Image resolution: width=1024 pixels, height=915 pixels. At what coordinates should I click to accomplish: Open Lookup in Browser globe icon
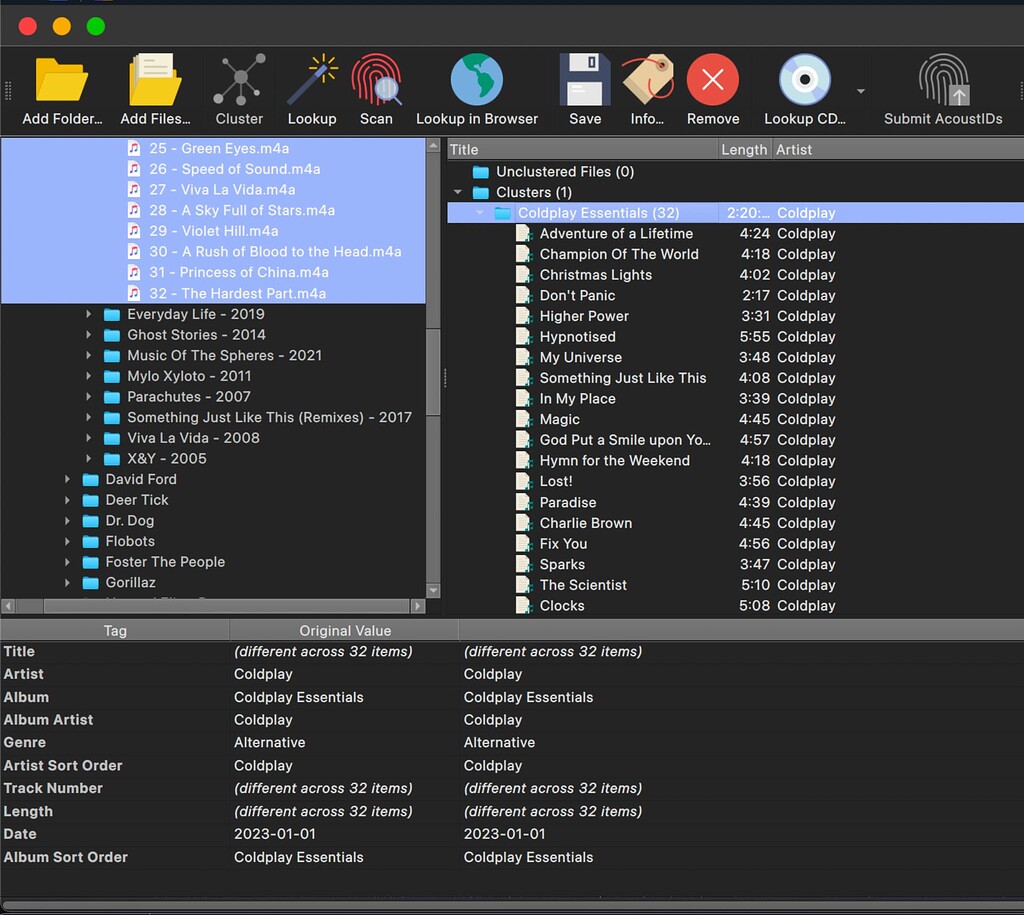(477, 90)
